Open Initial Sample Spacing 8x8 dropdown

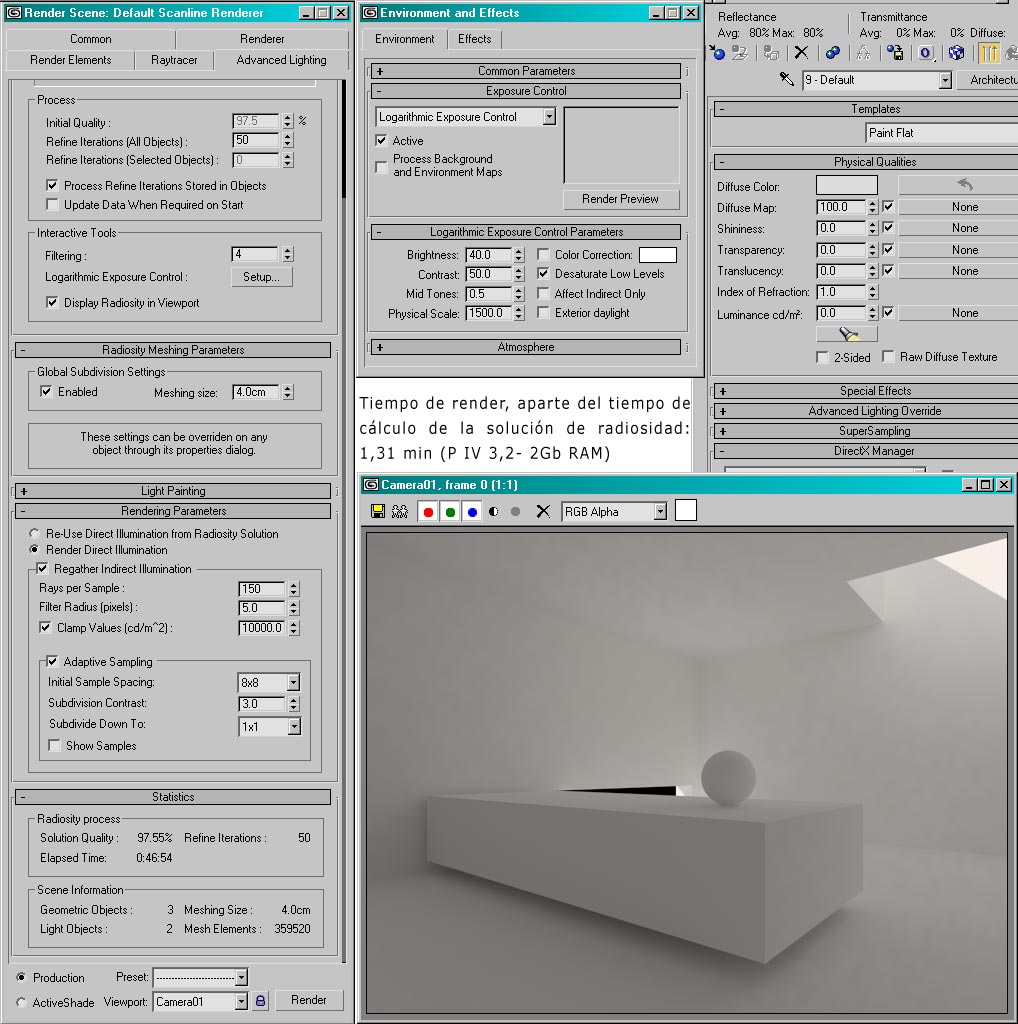click(293, 682)
